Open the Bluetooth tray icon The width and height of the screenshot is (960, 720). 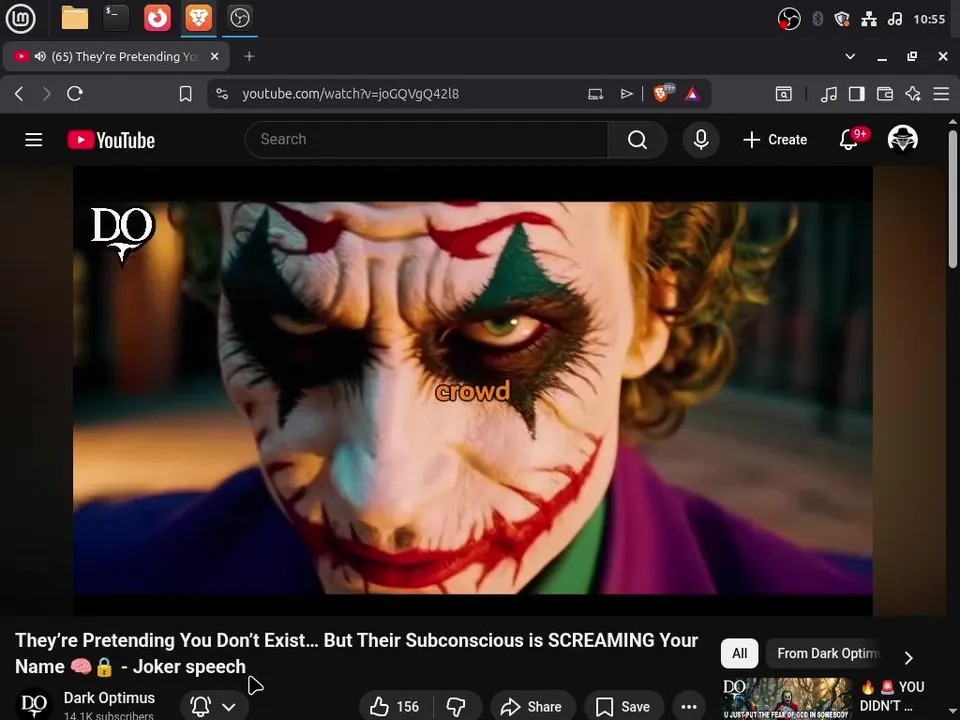click(817, 19)
